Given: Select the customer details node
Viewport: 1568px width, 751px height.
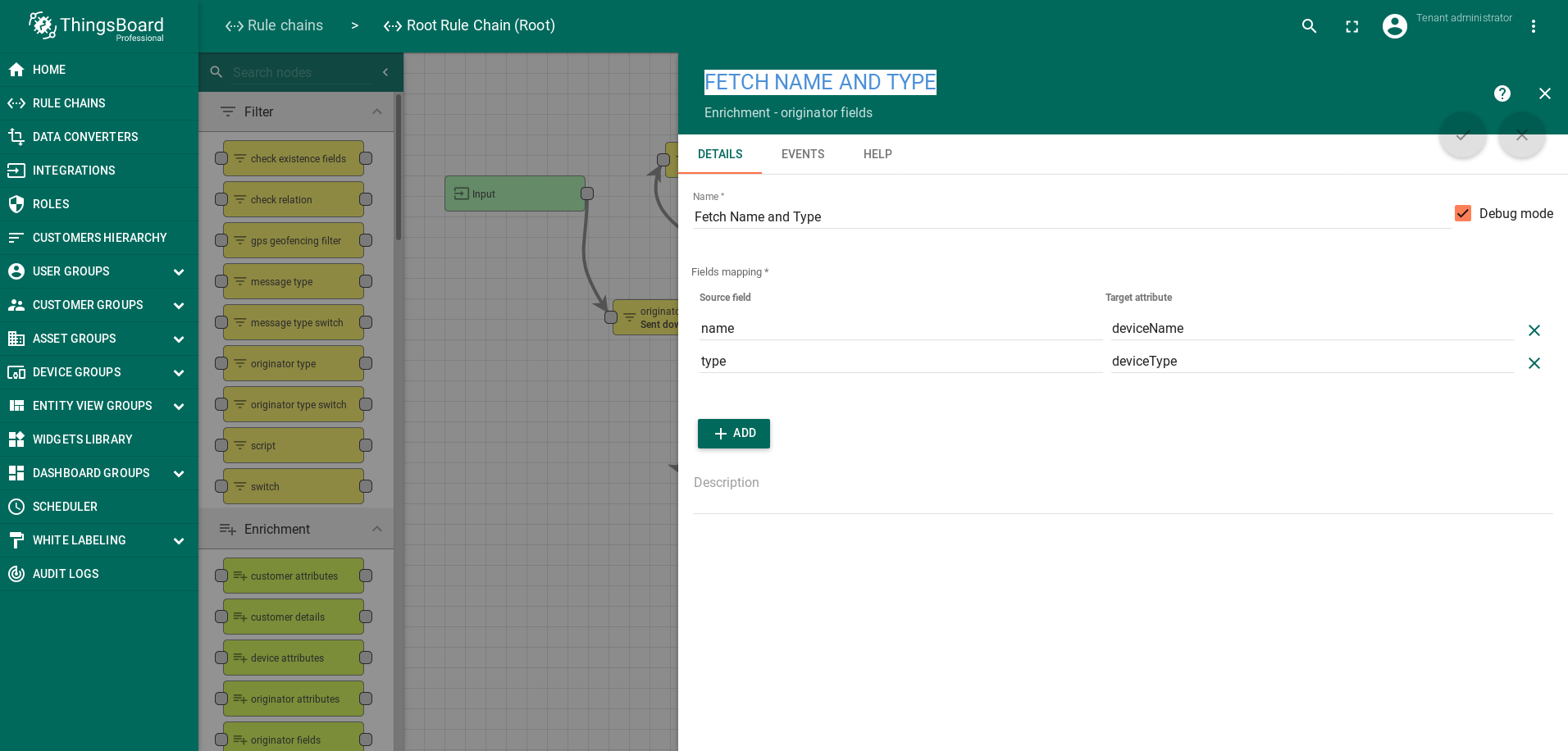Looking at the screenshot, I should 294,617.
